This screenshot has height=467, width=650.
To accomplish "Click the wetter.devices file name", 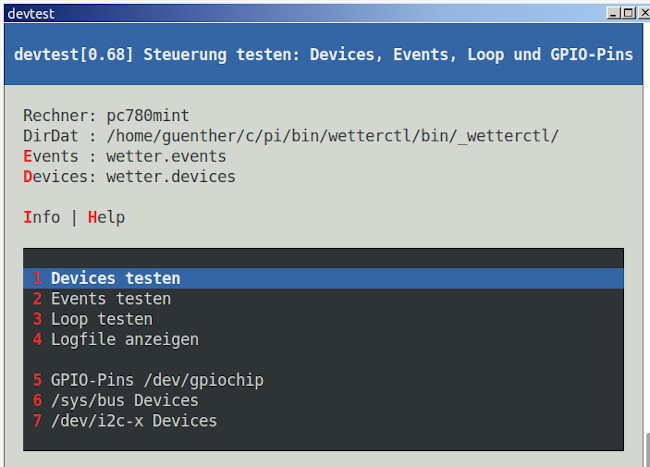I will [x=171, y=176].
